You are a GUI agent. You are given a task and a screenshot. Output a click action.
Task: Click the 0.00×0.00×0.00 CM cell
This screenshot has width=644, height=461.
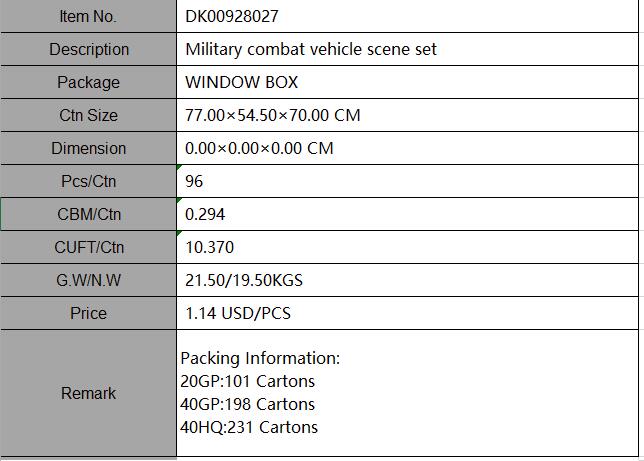[x=406, y=148]
